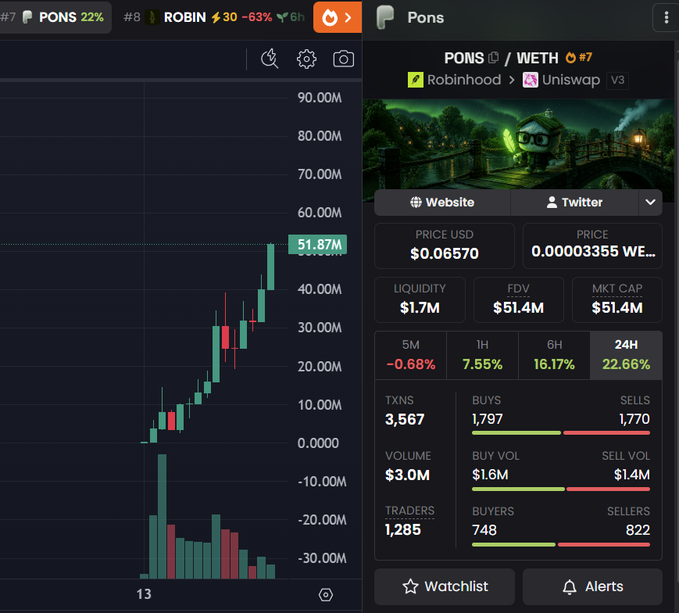Click the buy vol versus sell vol bar

[x=561, y=489]
